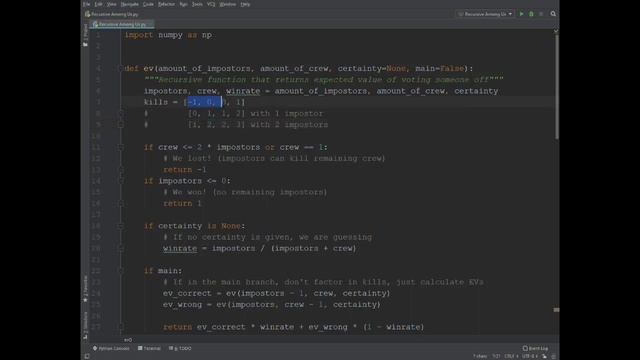Image resolution: width=640 pixels, height=360 pixels.
Task: Click the inspection status chevron at editor top right
Action: point(556,31)
